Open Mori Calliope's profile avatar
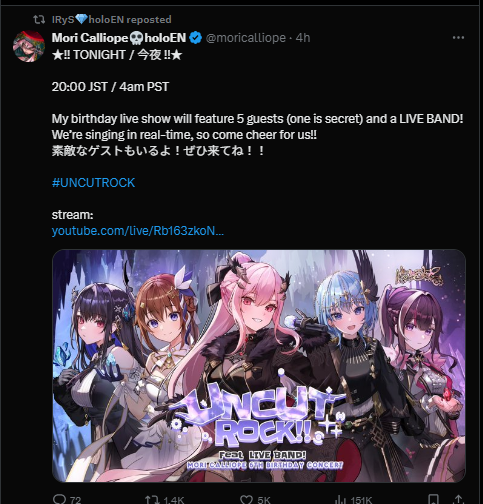Viewport: 483px width, 504px height. pyautogui.click(x=29, y=47)
